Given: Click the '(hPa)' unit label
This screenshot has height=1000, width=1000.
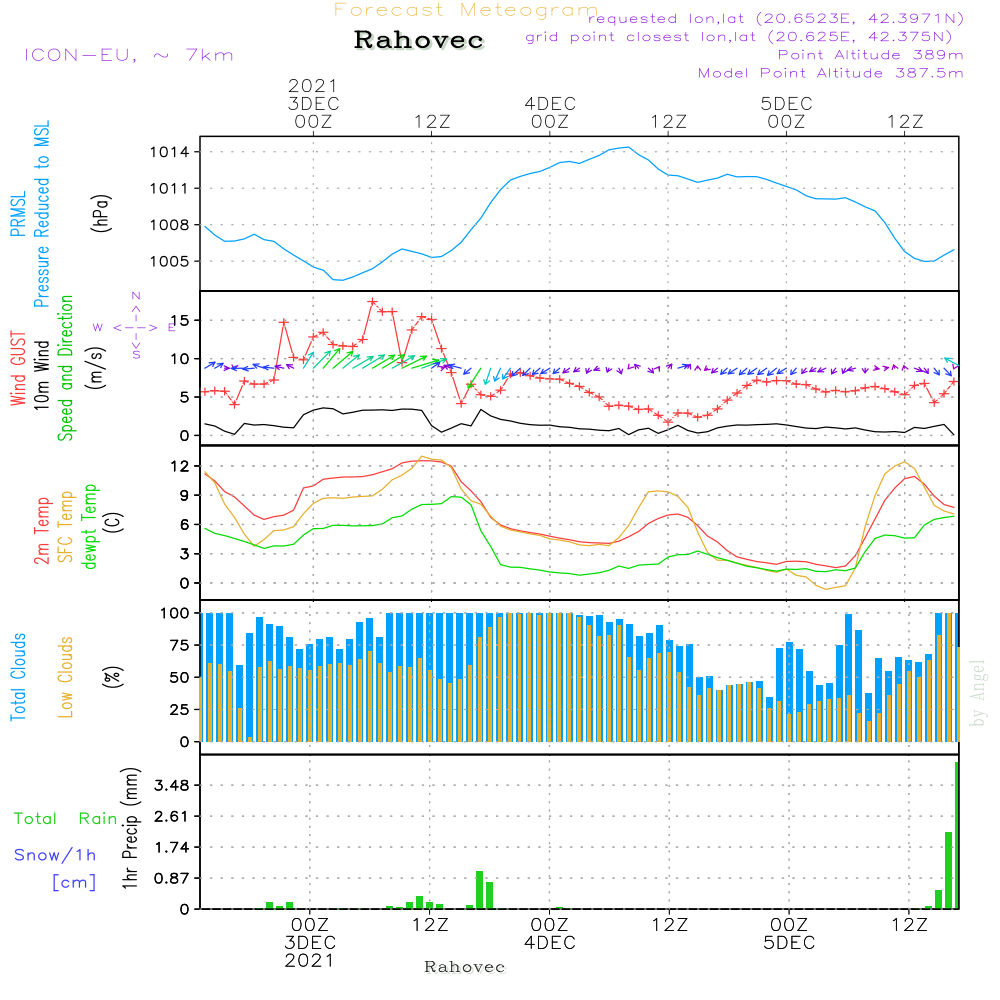Looking at the screenshot, I should pyautogui.click(x=101, y=213).
